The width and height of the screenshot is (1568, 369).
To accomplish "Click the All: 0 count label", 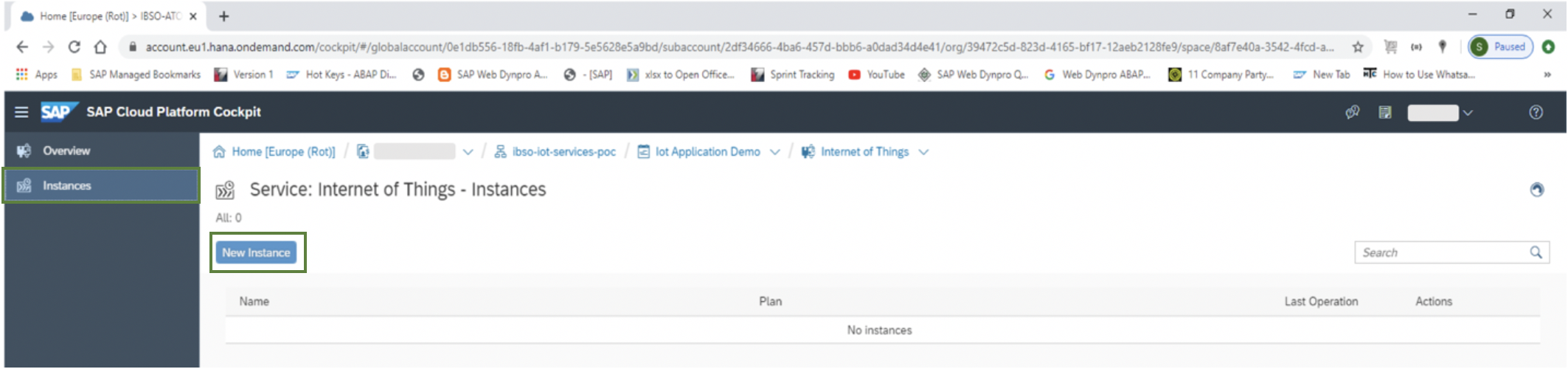I will (x=228, y=218).
